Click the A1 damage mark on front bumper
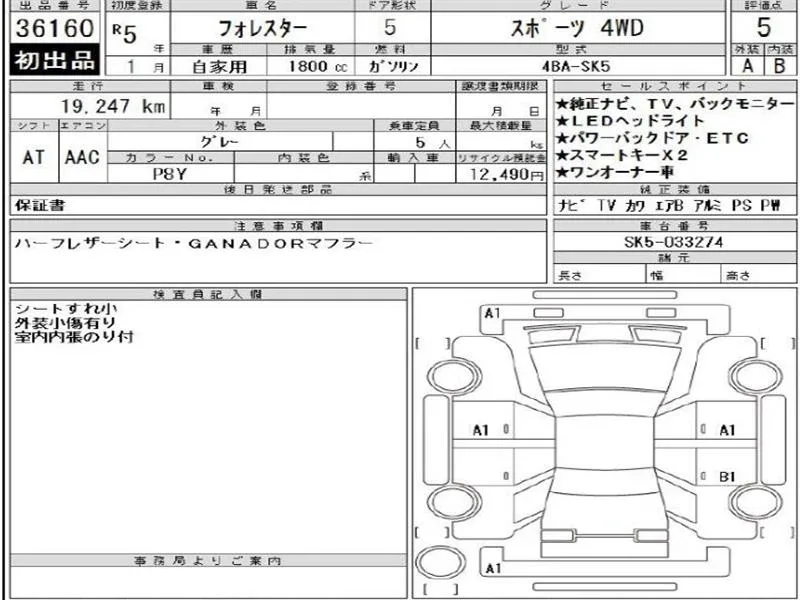Viewport: 800px width, 600px height. [x=491, y=313]
